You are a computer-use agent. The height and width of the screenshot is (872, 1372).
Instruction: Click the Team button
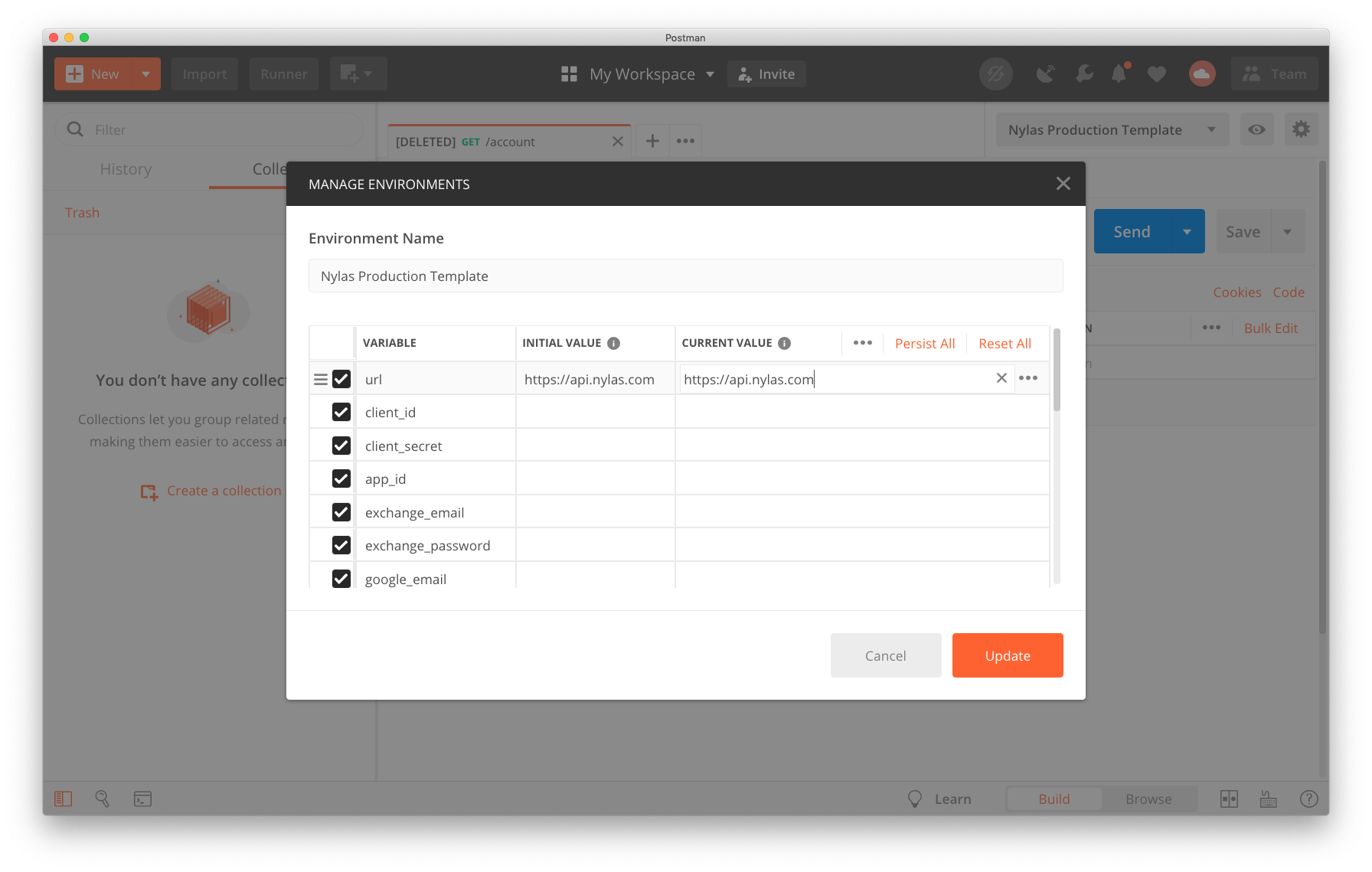1274,74
